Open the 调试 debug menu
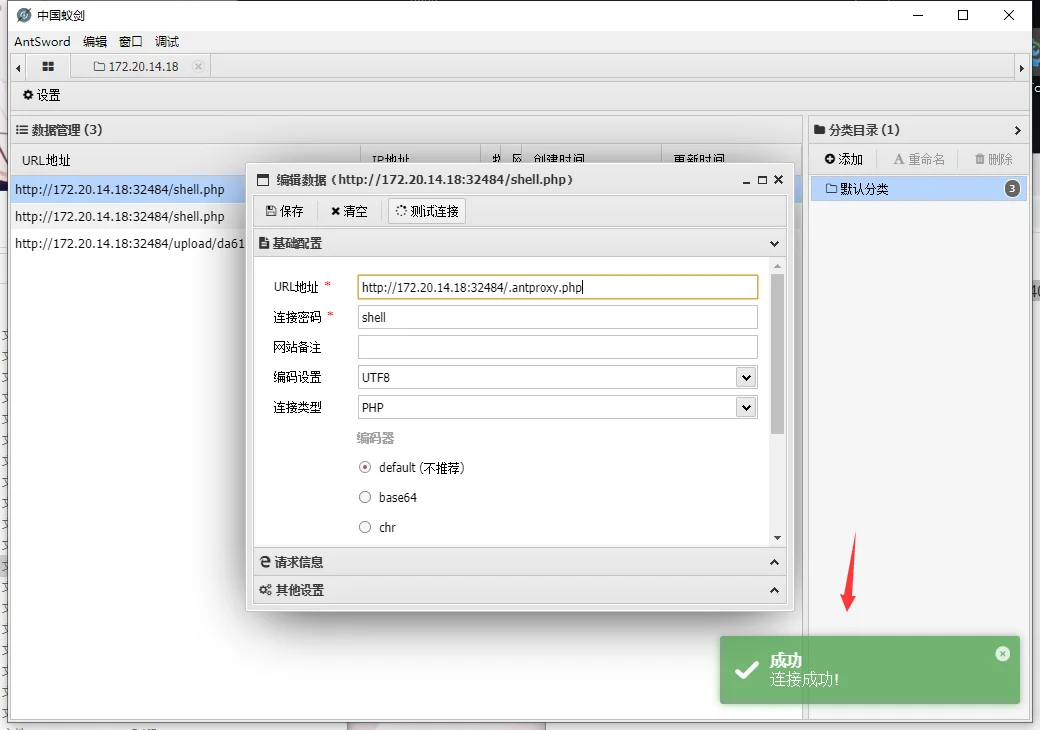Screen dimensions: 1040x730 pyautogui.click(x=167, y=42)
